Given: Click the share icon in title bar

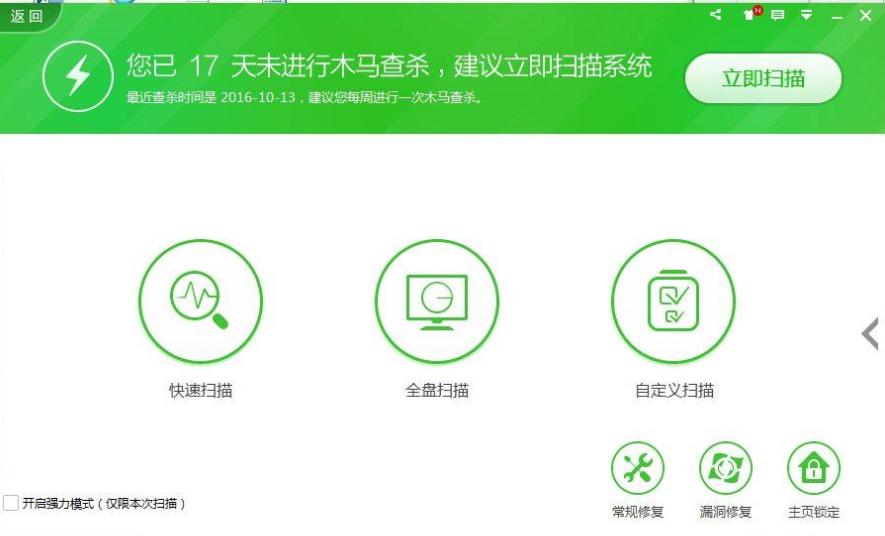Looking at the screenshot, I should pos(716,15).
